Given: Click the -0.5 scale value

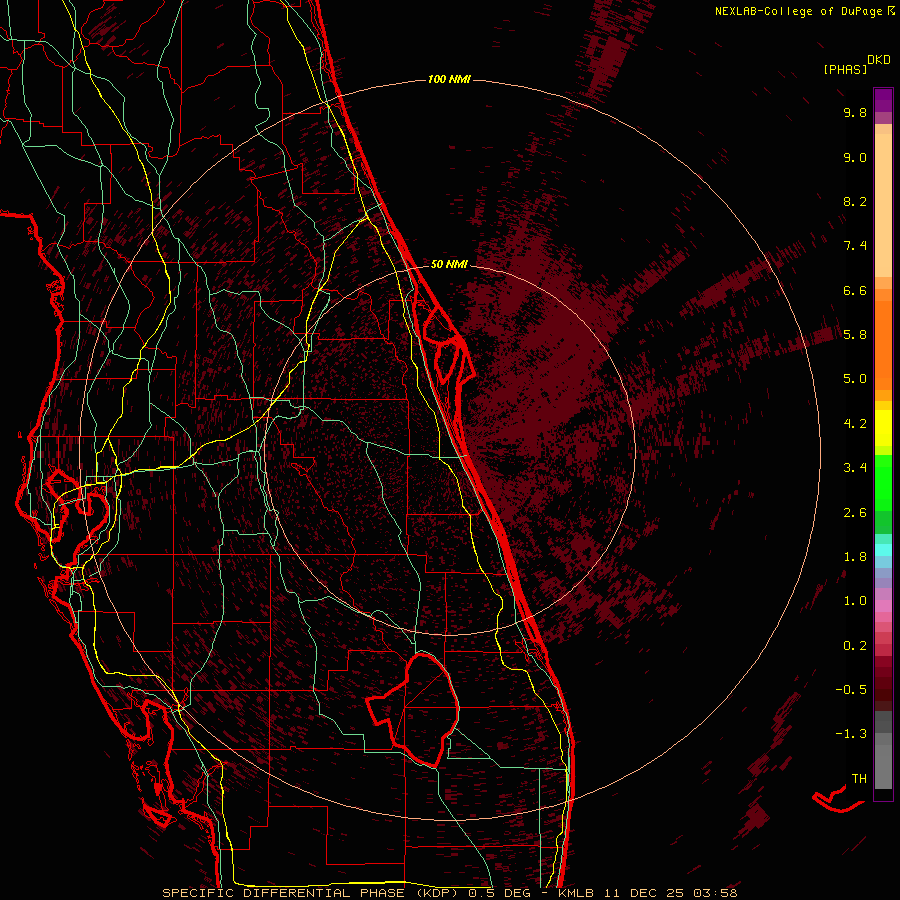Looking at the screenshot, I should (851, 690).
